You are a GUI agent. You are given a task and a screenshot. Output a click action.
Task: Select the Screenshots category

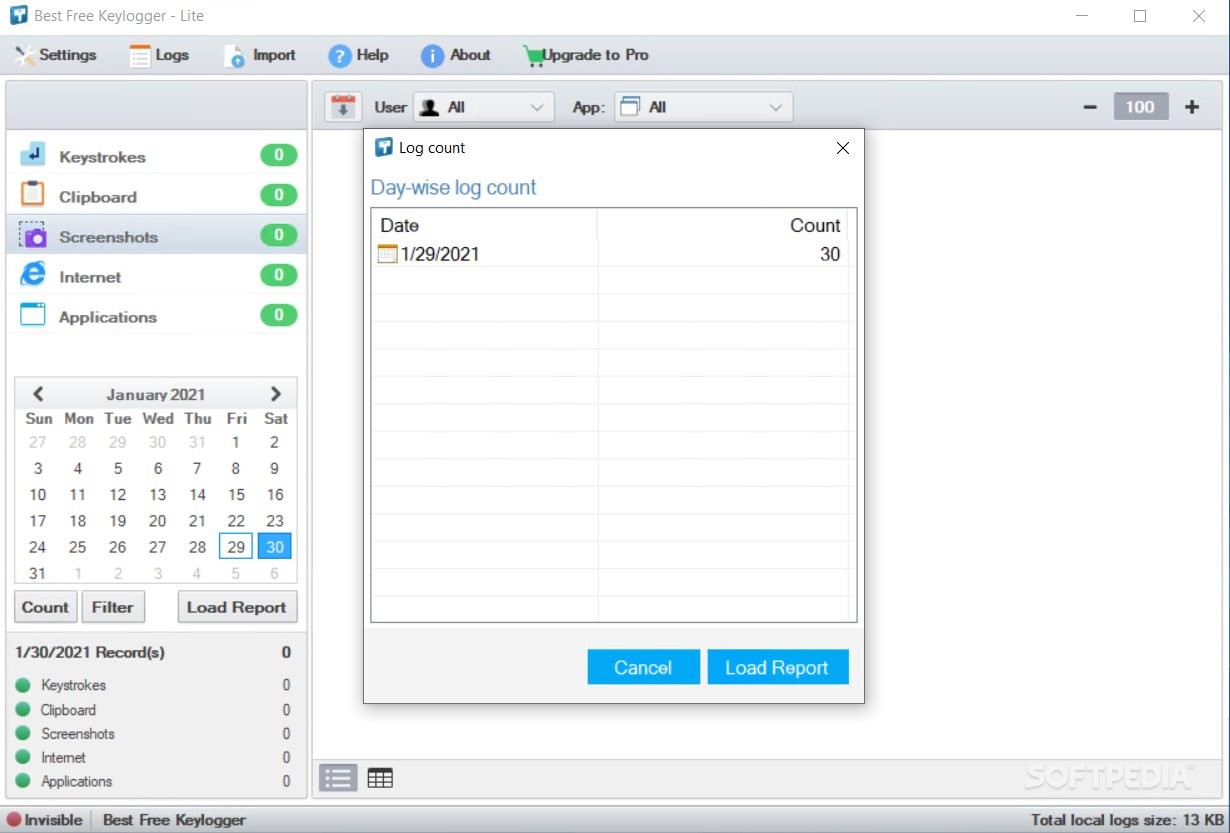click(157, 236)
